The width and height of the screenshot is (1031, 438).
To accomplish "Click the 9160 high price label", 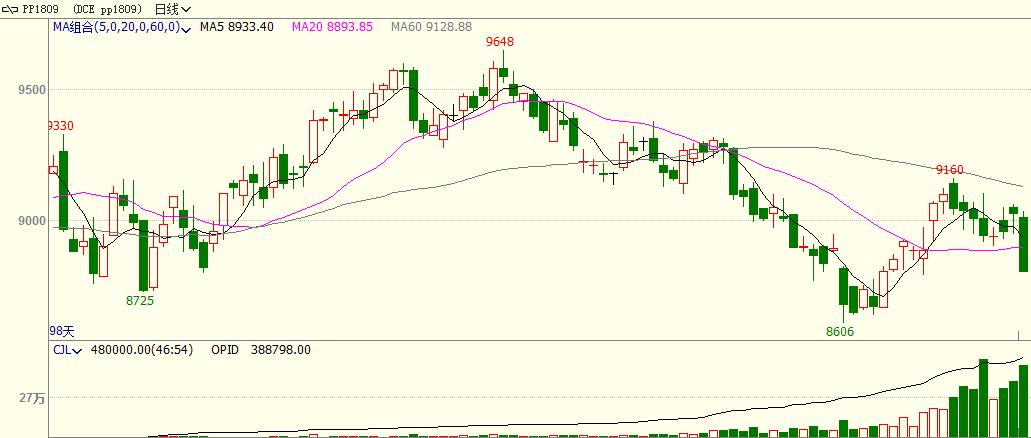I will coord(949,170).
